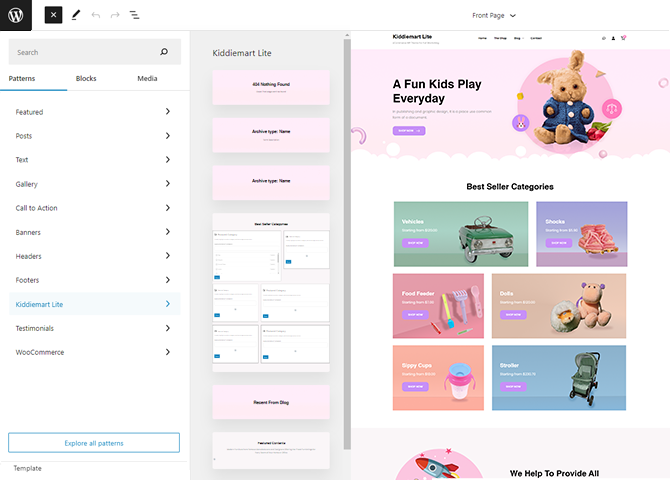Click the Undo arrow icon
Screen dimensions: 670x480
[x=96, y=15]
